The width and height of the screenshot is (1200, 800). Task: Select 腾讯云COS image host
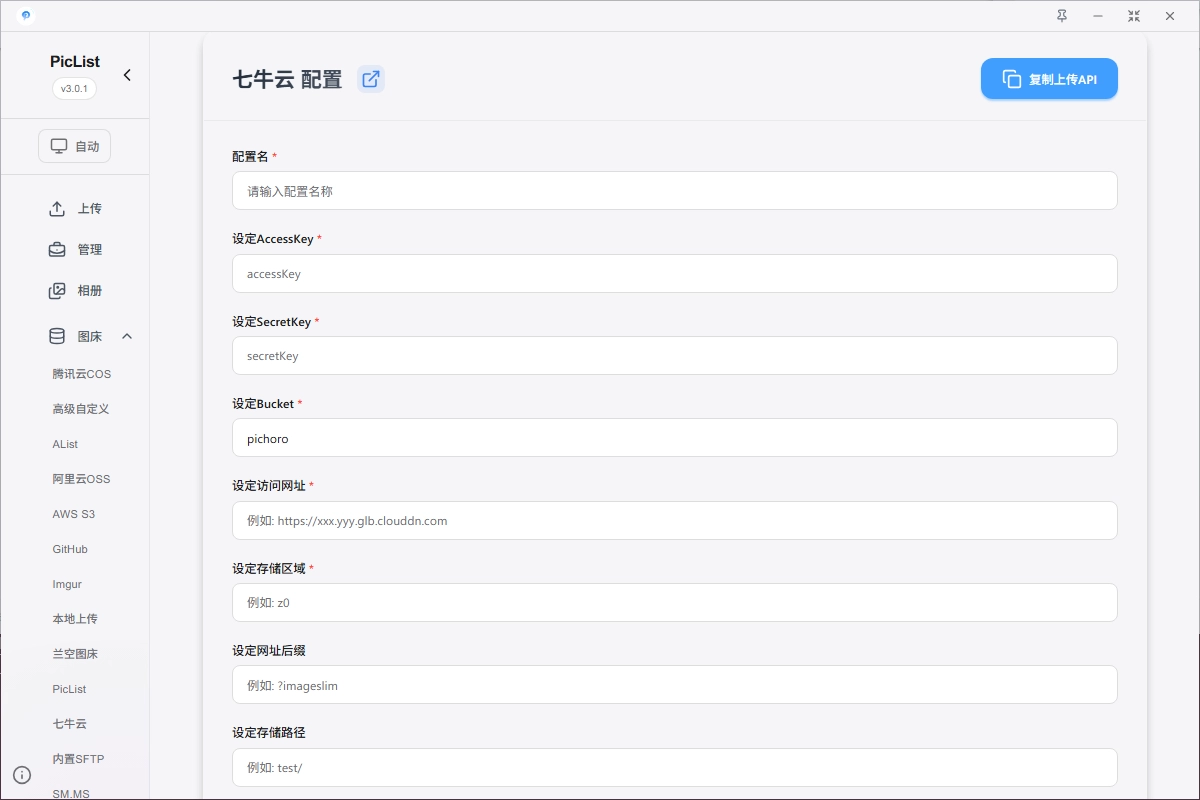coord(82,374)
